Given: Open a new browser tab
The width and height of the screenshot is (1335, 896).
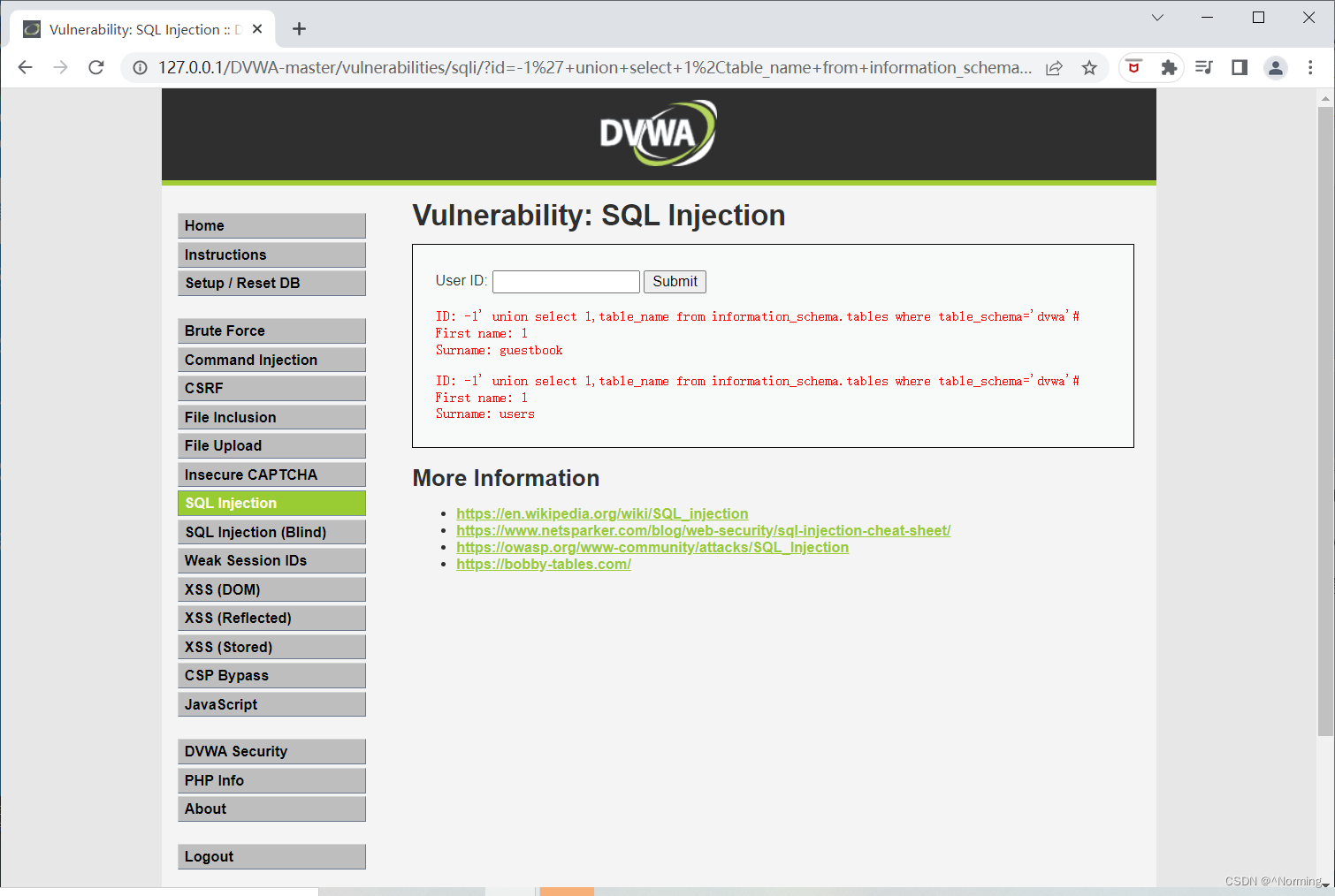Looking at the screenshot, I should coord(299,29).
